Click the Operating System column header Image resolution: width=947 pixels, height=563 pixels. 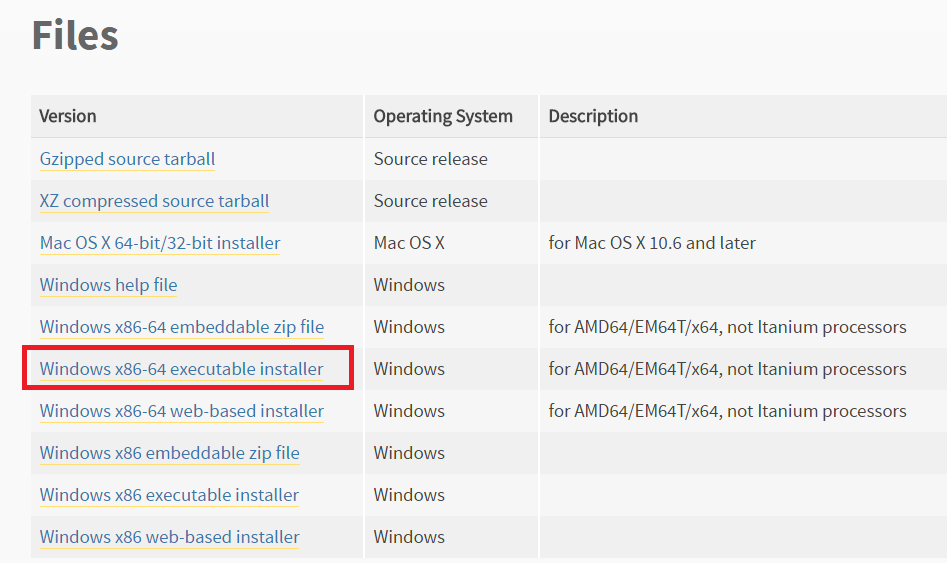443,116
